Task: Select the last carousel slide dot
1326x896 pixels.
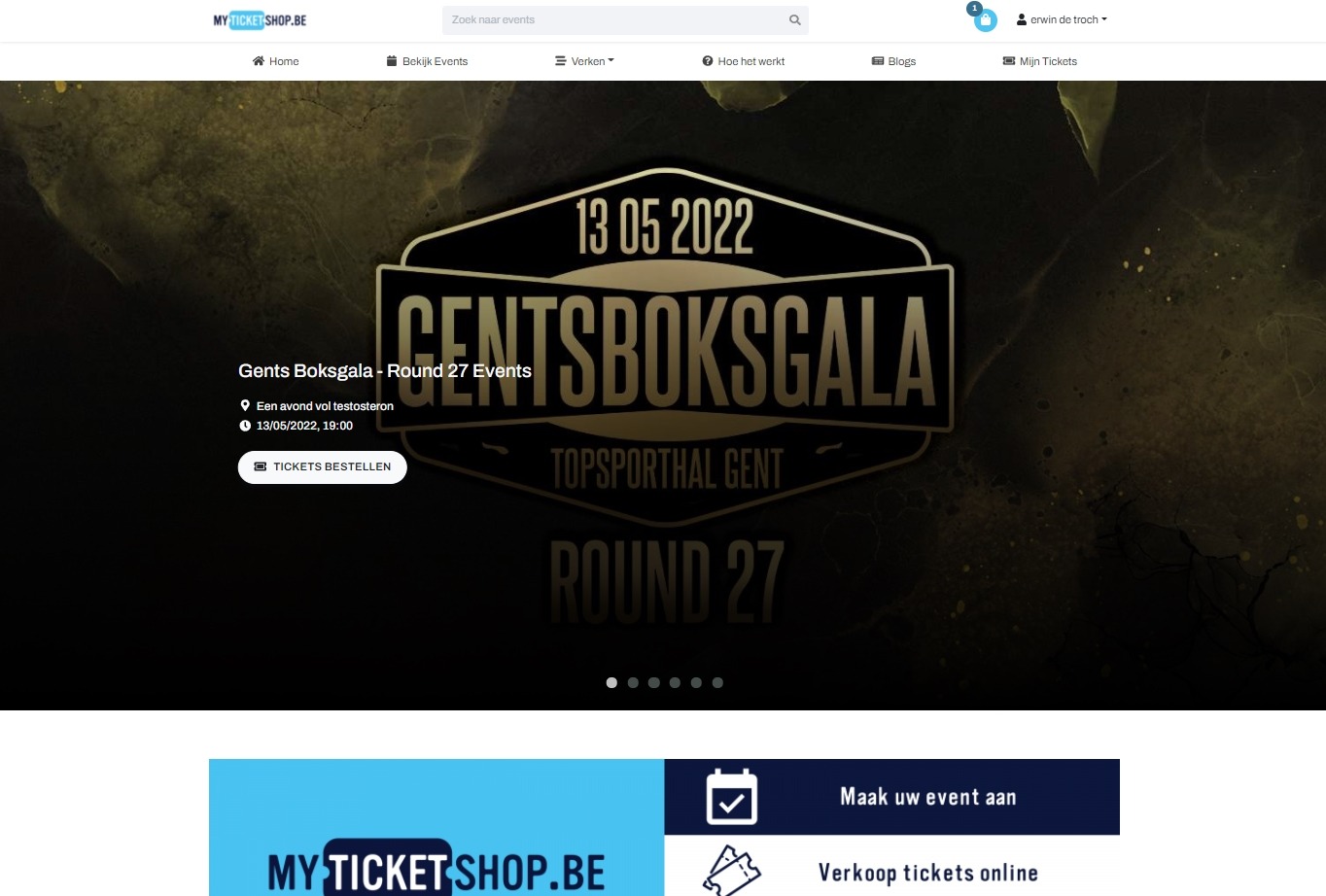Action: pos(717,683)
